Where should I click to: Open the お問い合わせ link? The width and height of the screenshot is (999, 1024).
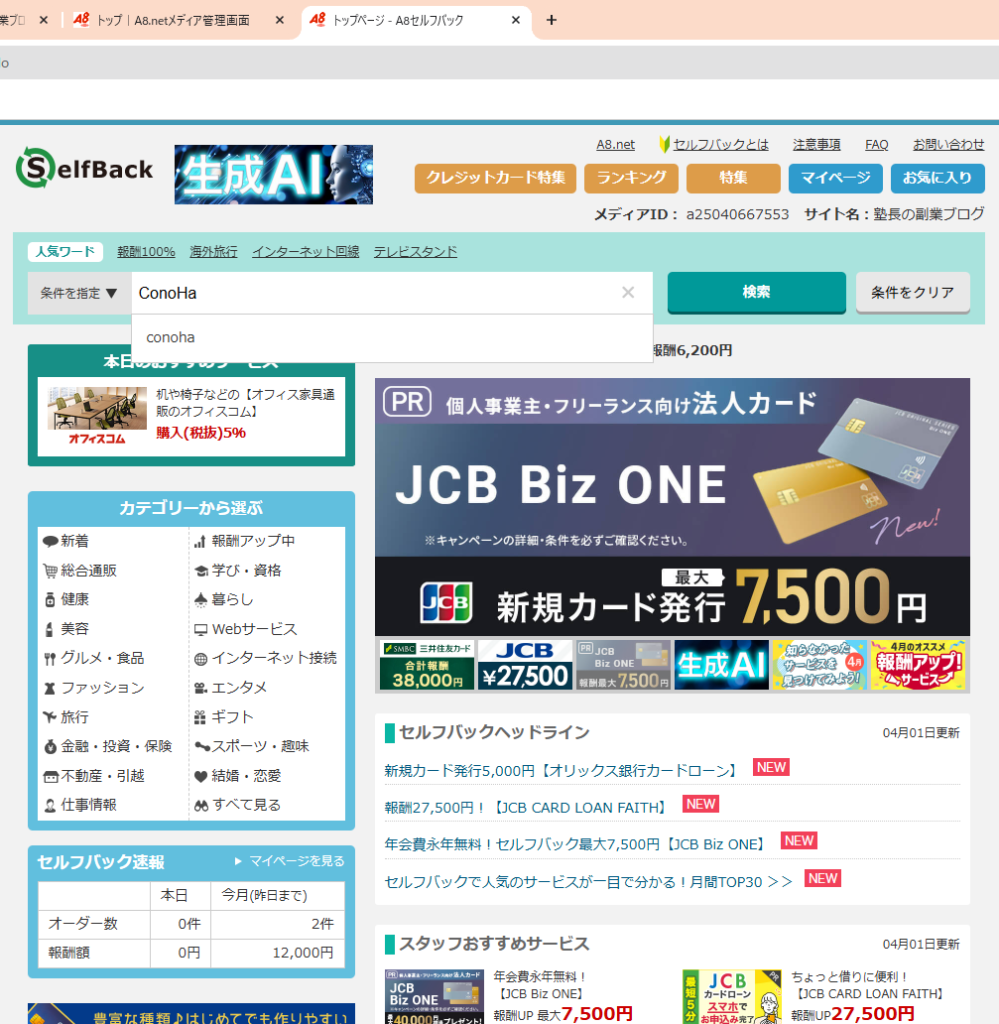pyautogui.click(x=948, y=144)
